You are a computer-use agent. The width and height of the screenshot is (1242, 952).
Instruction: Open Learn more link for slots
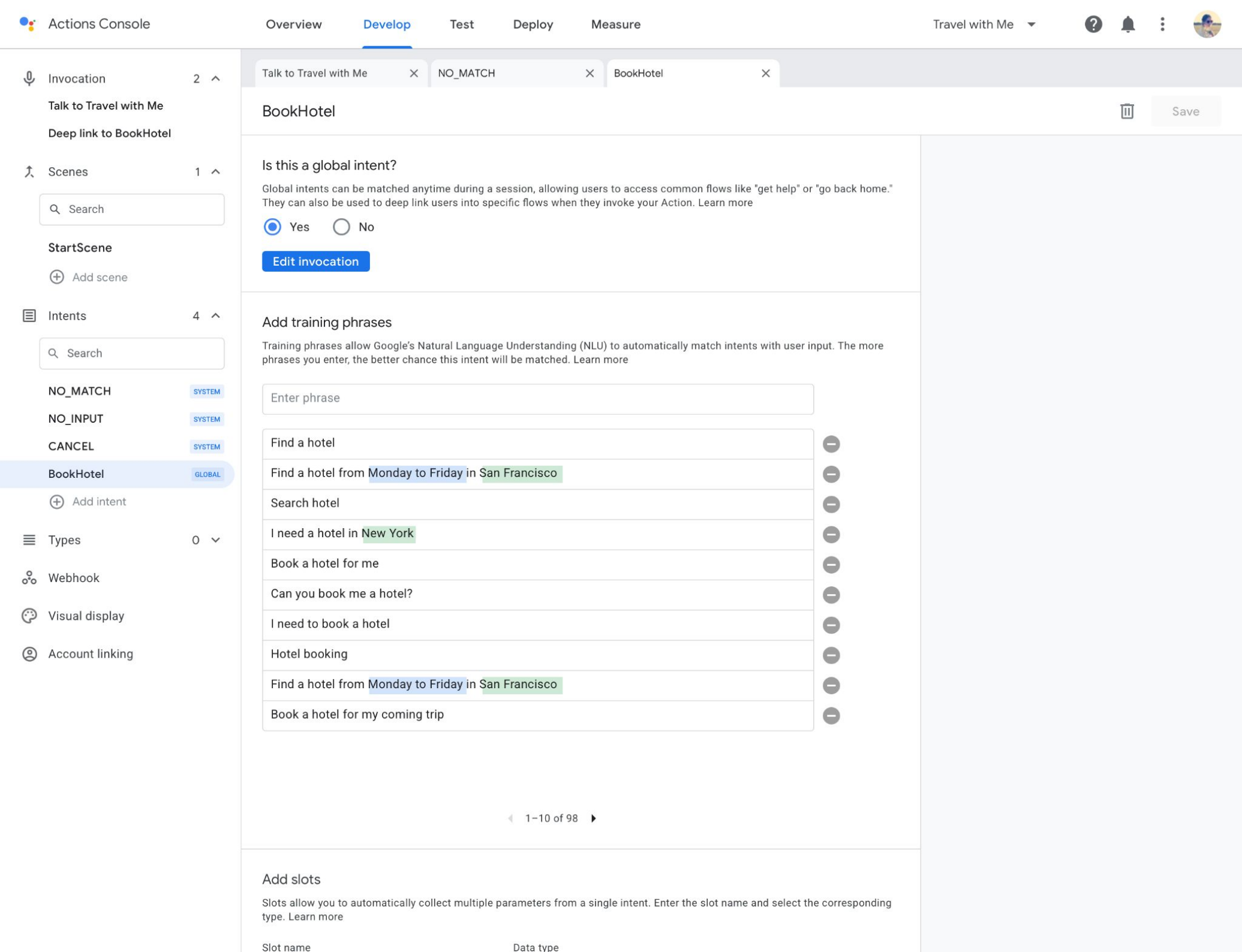point(315,917)
